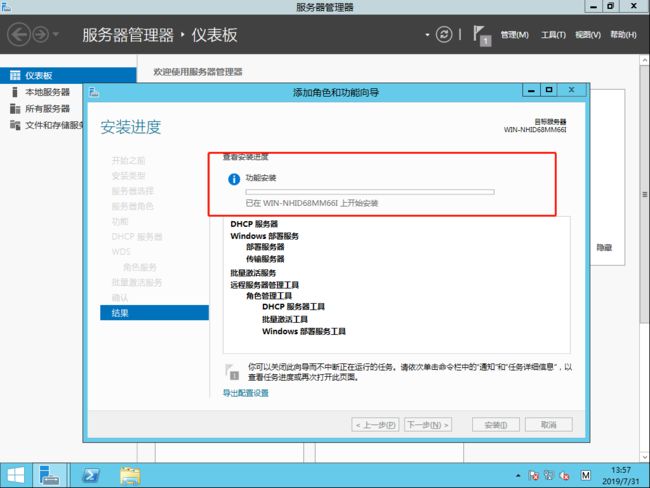Click the forward navigation arrow in Server Manager
The width and height of the screenshot is (650, 488).
pos(41,34)
